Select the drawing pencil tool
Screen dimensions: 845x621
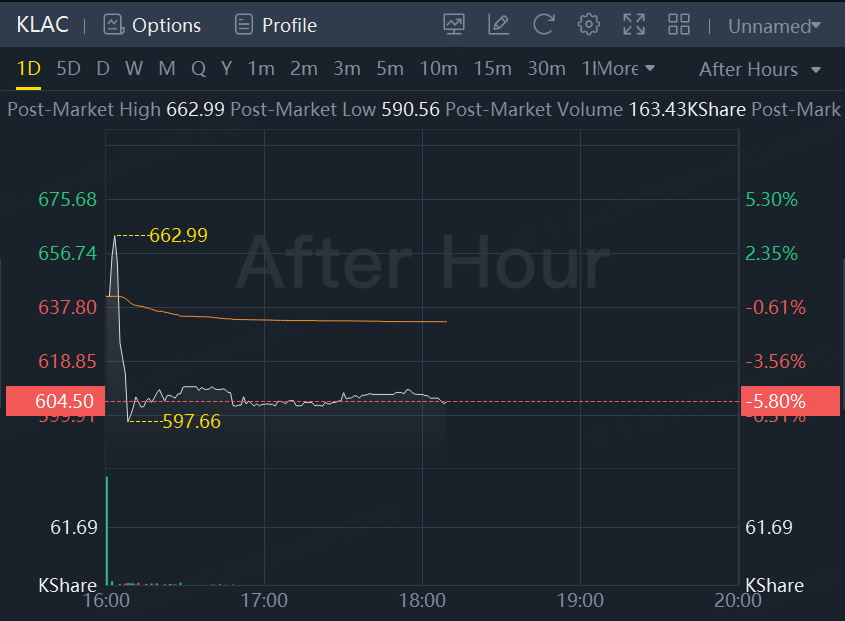498,25
